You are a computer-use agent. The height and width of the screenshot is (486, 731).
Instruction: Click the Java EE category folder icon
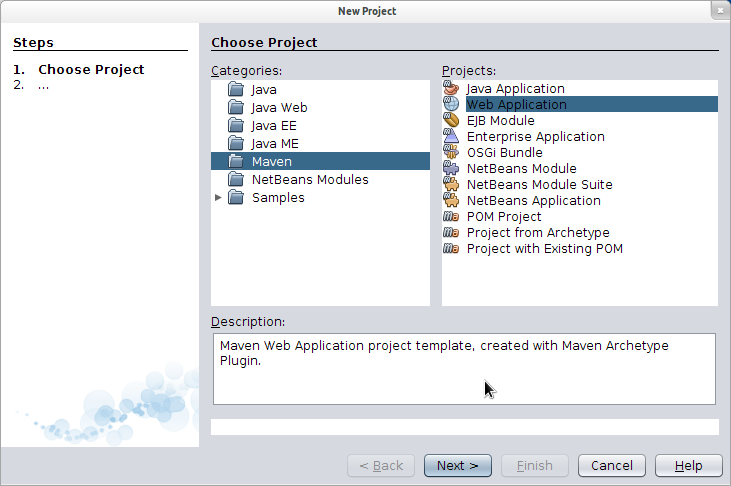(236, 125)
